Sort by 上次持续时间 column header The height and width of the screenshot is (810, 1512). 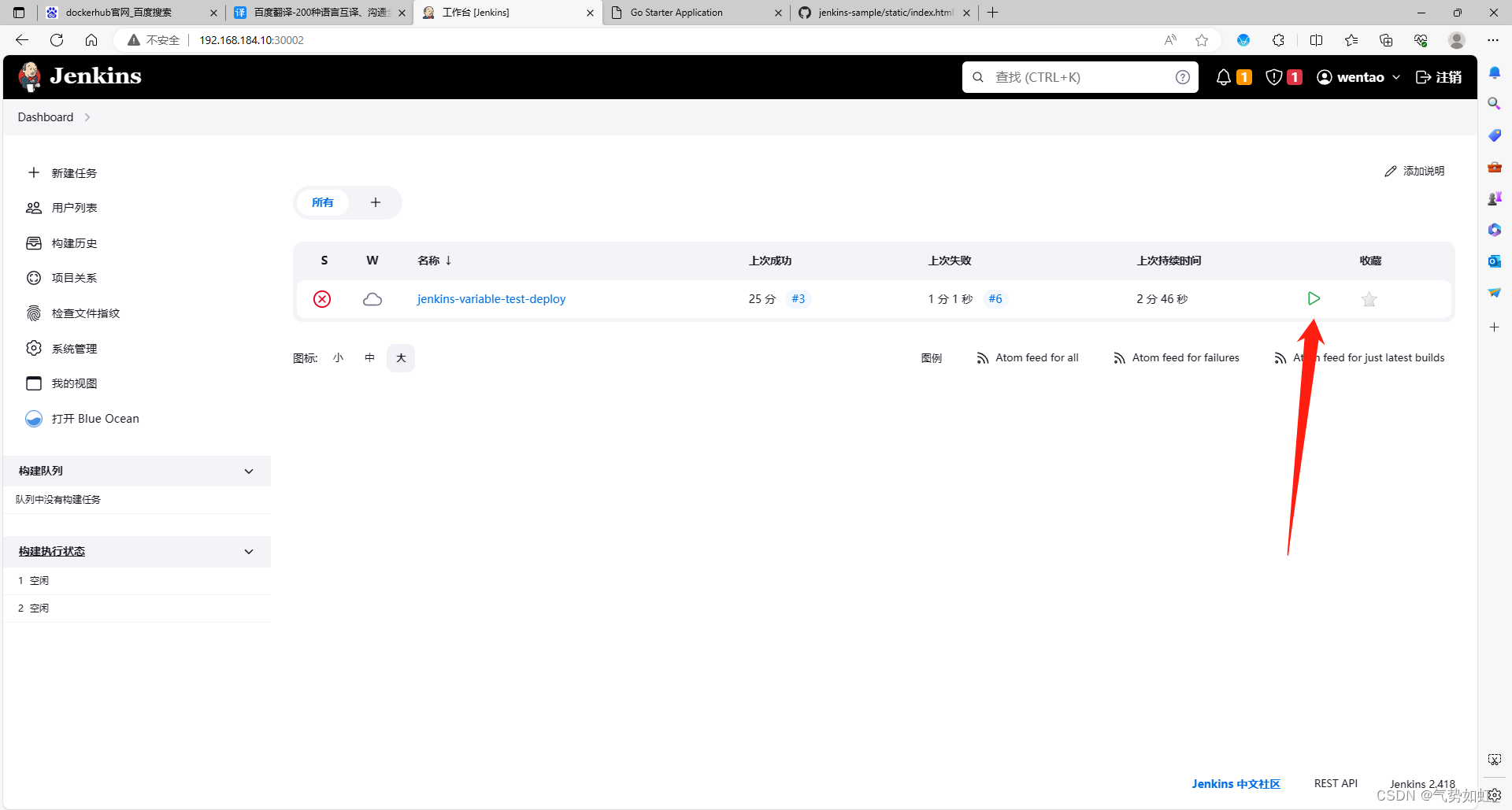pyautogui.click(x=1169, y=261)
